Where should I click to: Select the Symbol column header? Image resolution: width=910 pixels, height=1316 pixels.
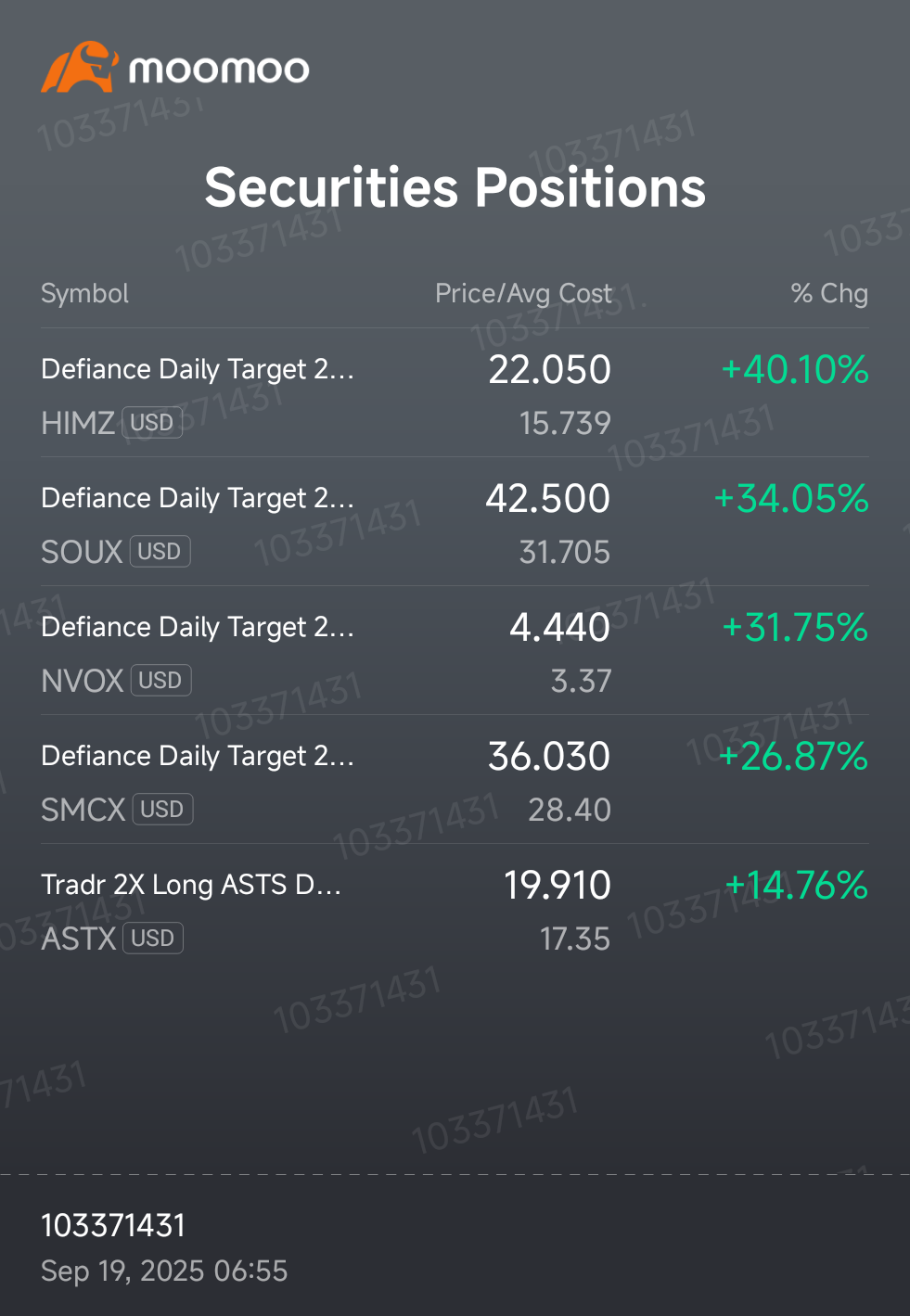[x=85, y=294]
